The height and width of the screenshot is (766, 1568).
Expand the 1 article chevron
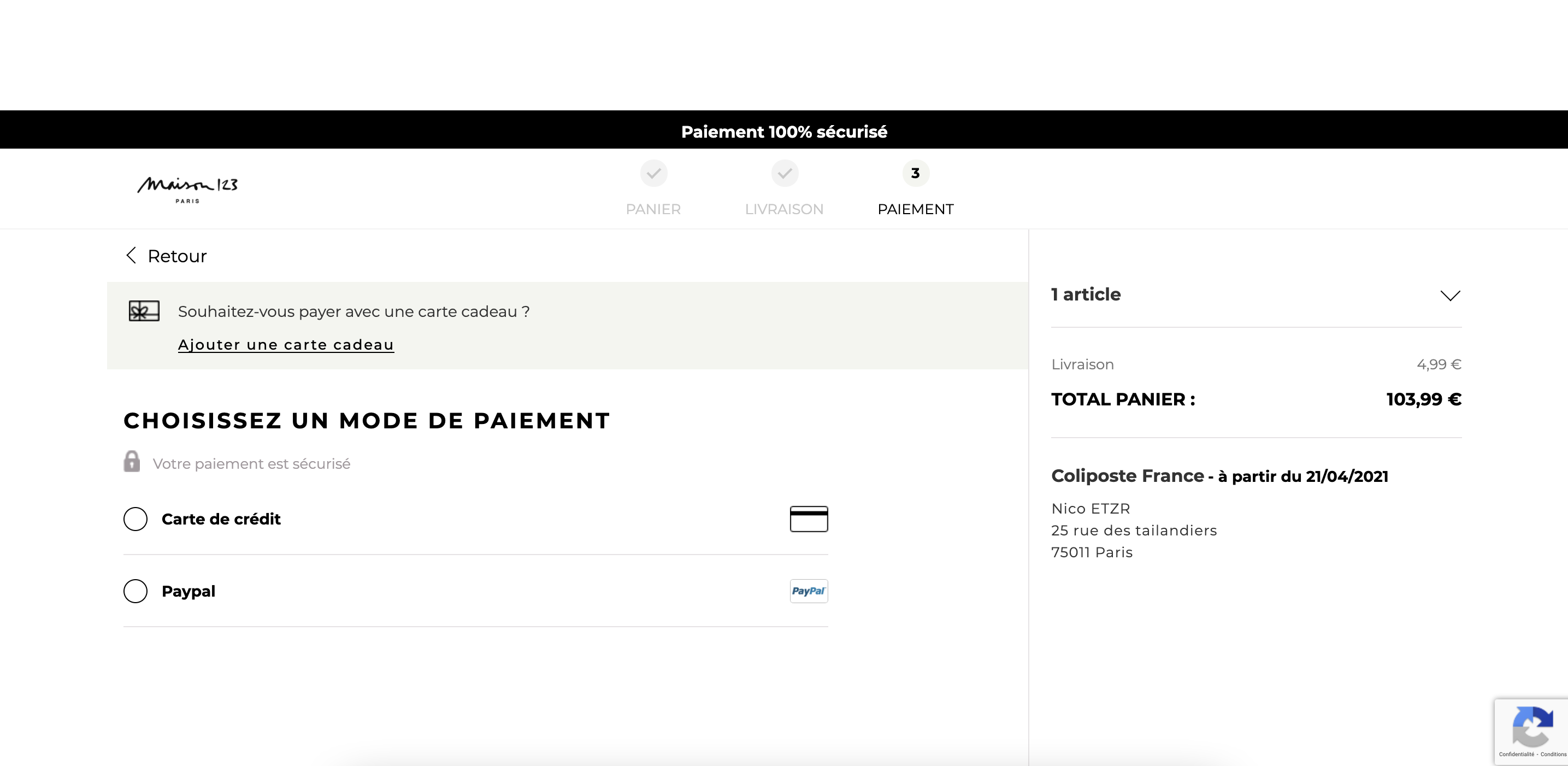1450,296
